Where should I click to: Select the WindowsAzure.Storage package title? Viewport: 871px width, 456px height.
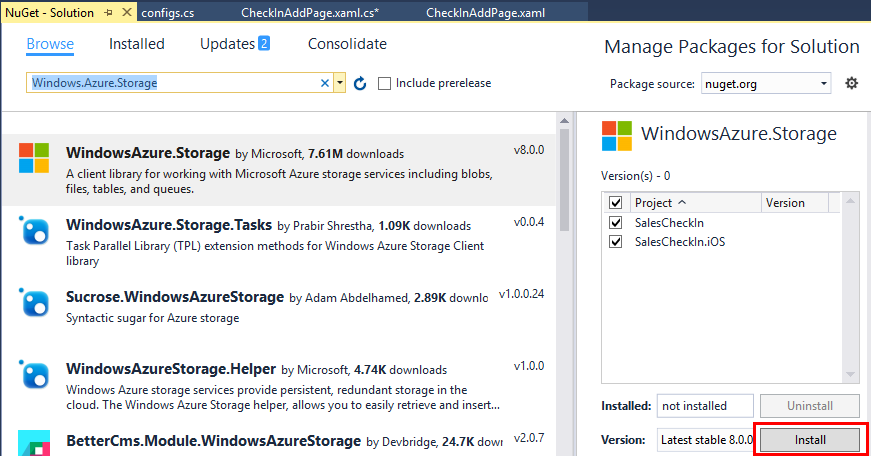click(148, 153)
